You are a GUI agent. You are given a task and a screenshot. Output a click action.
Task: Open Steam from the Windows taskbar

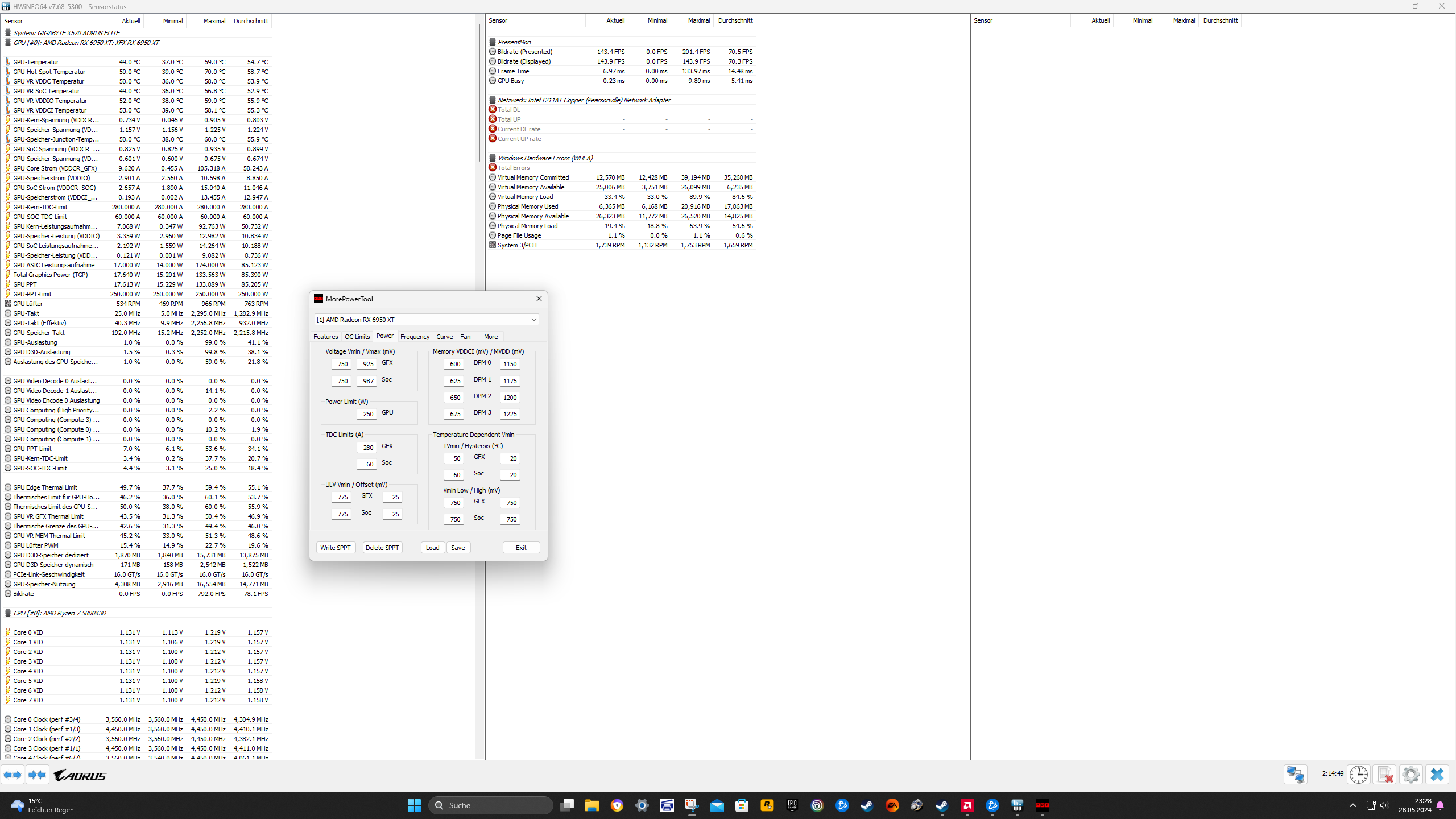point(867,805)
